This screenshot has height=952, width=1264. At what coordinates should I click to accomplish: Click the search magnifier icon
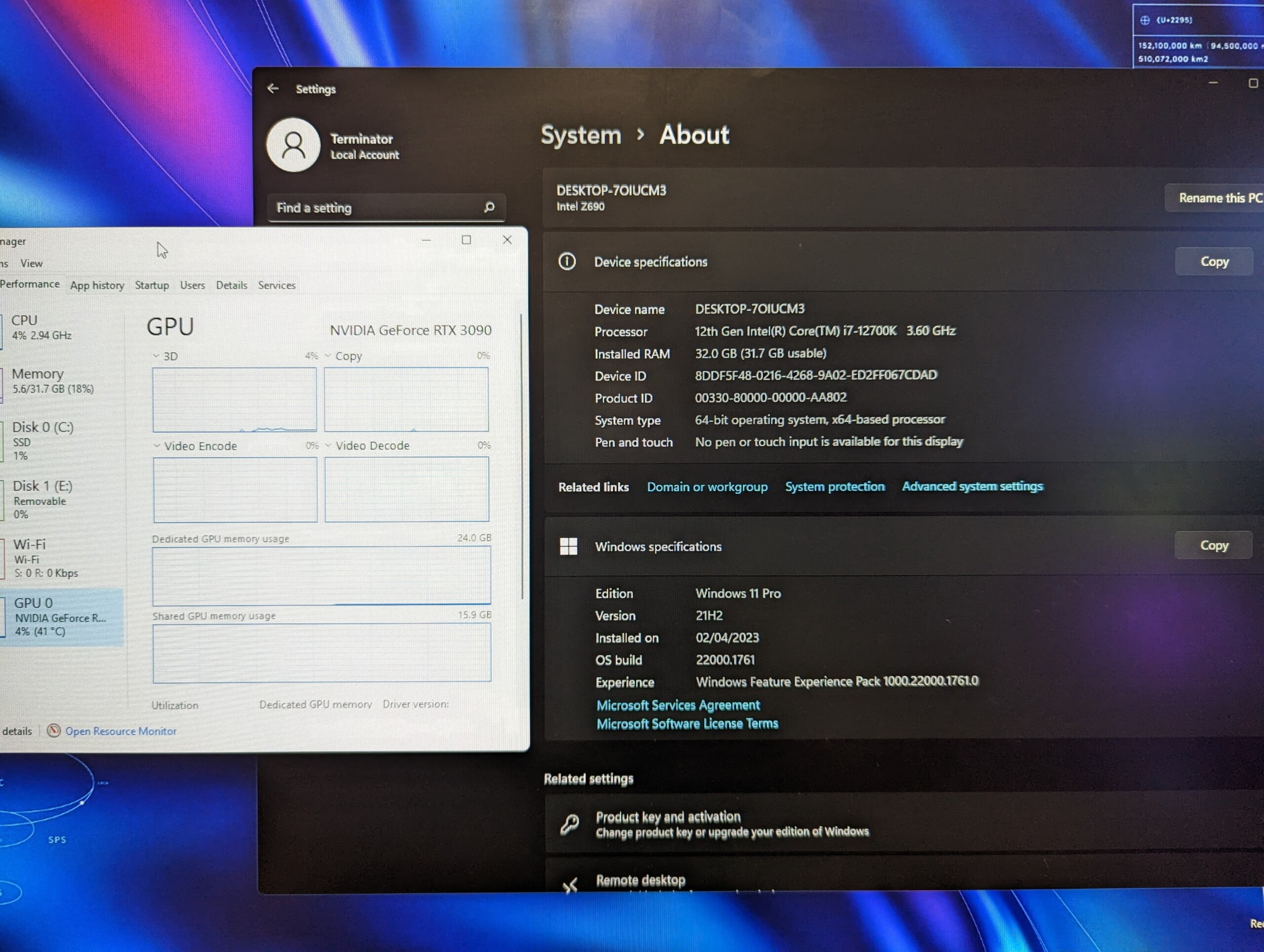point(489,207)
